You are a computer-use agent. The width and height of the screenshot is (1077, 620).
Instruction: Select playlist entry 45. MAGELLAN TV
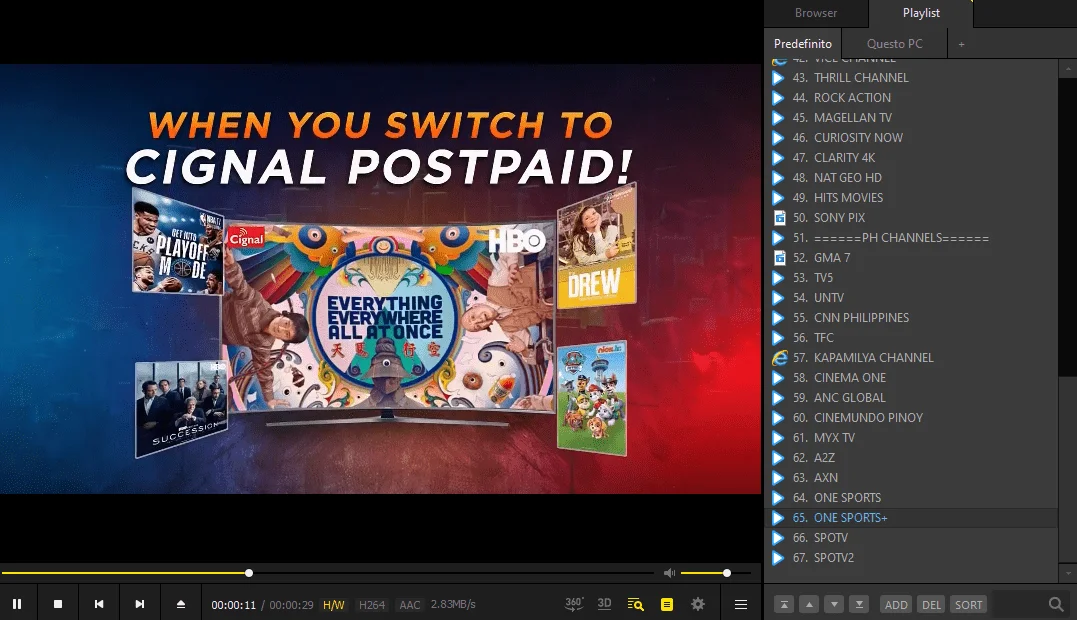[911, 117]
